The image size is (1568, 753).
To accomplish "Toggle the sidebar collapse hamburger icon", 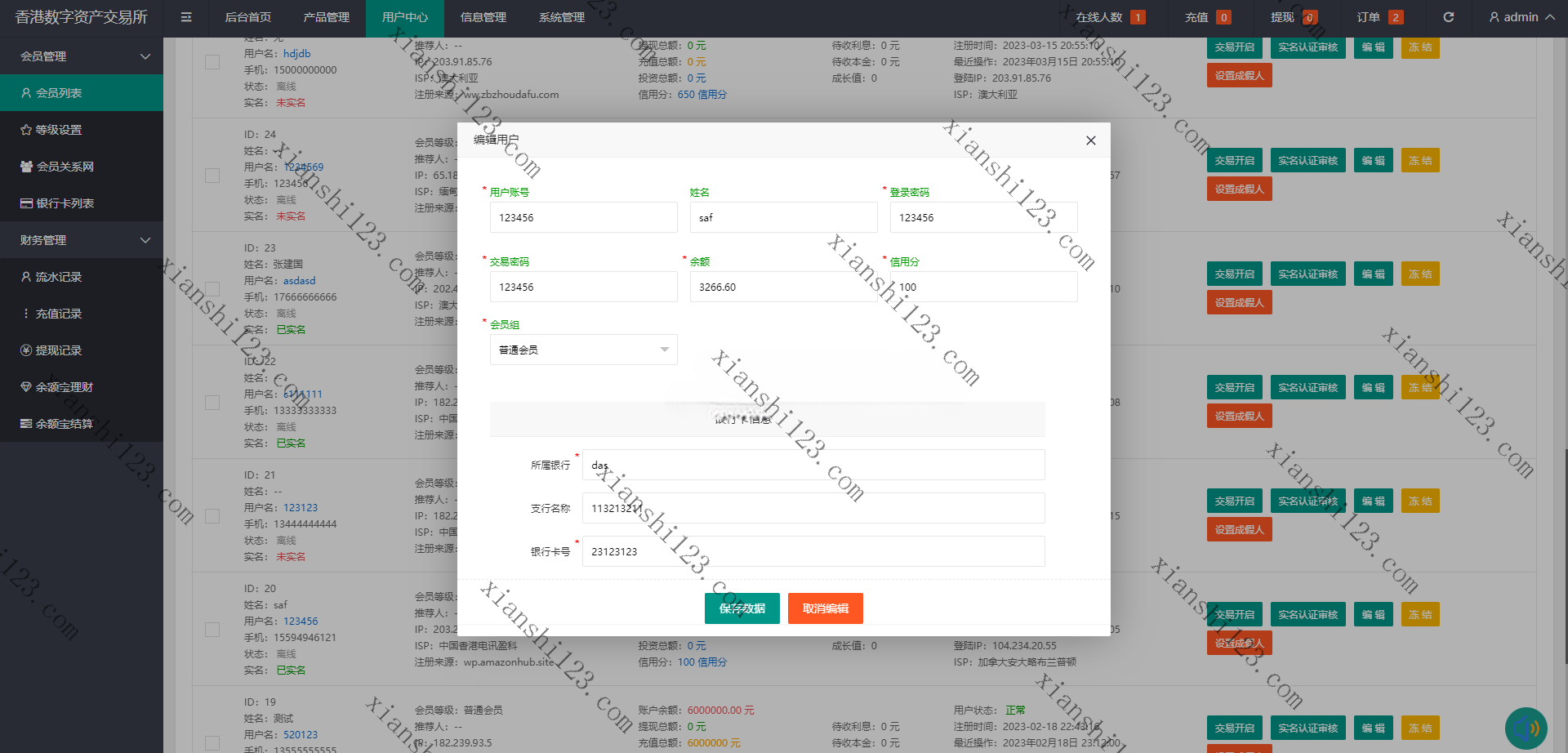I will point(186,17).
